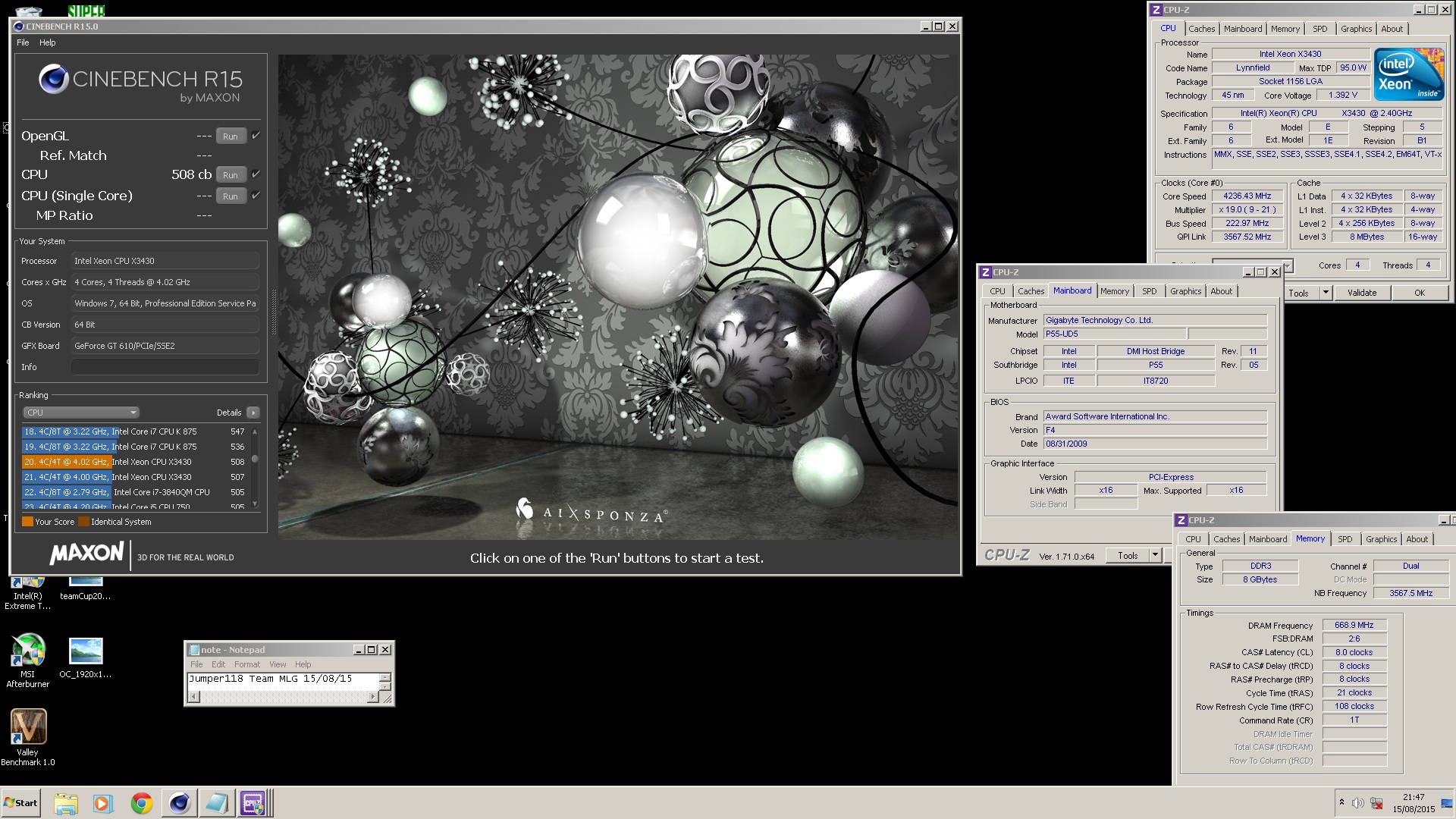
Task: Open Graphics tab in CPU-Z Memory window
Action: 1381,539
